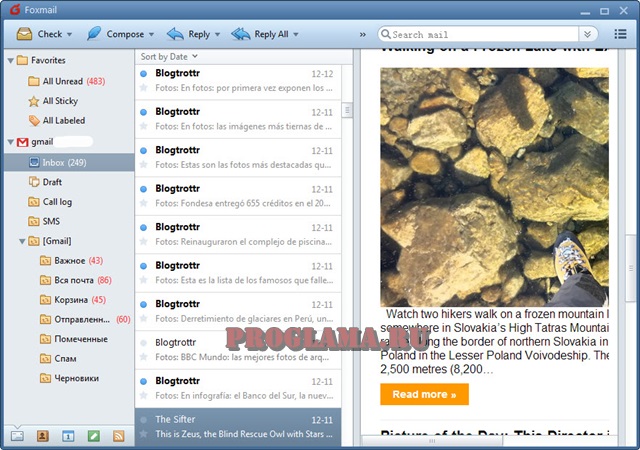
Task: Click the All Sticky star icon
Action: [x=33, y=101]
